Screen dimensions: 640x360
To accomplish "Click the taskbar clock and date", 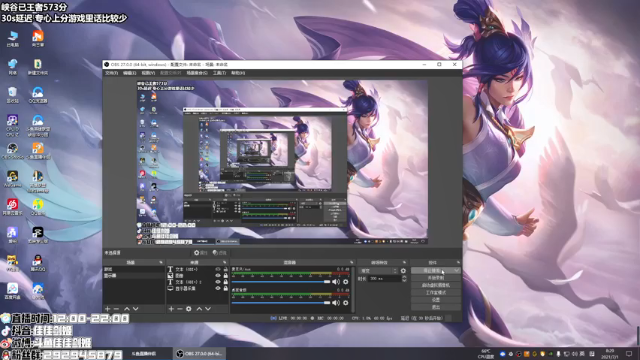I will (611, 353).
